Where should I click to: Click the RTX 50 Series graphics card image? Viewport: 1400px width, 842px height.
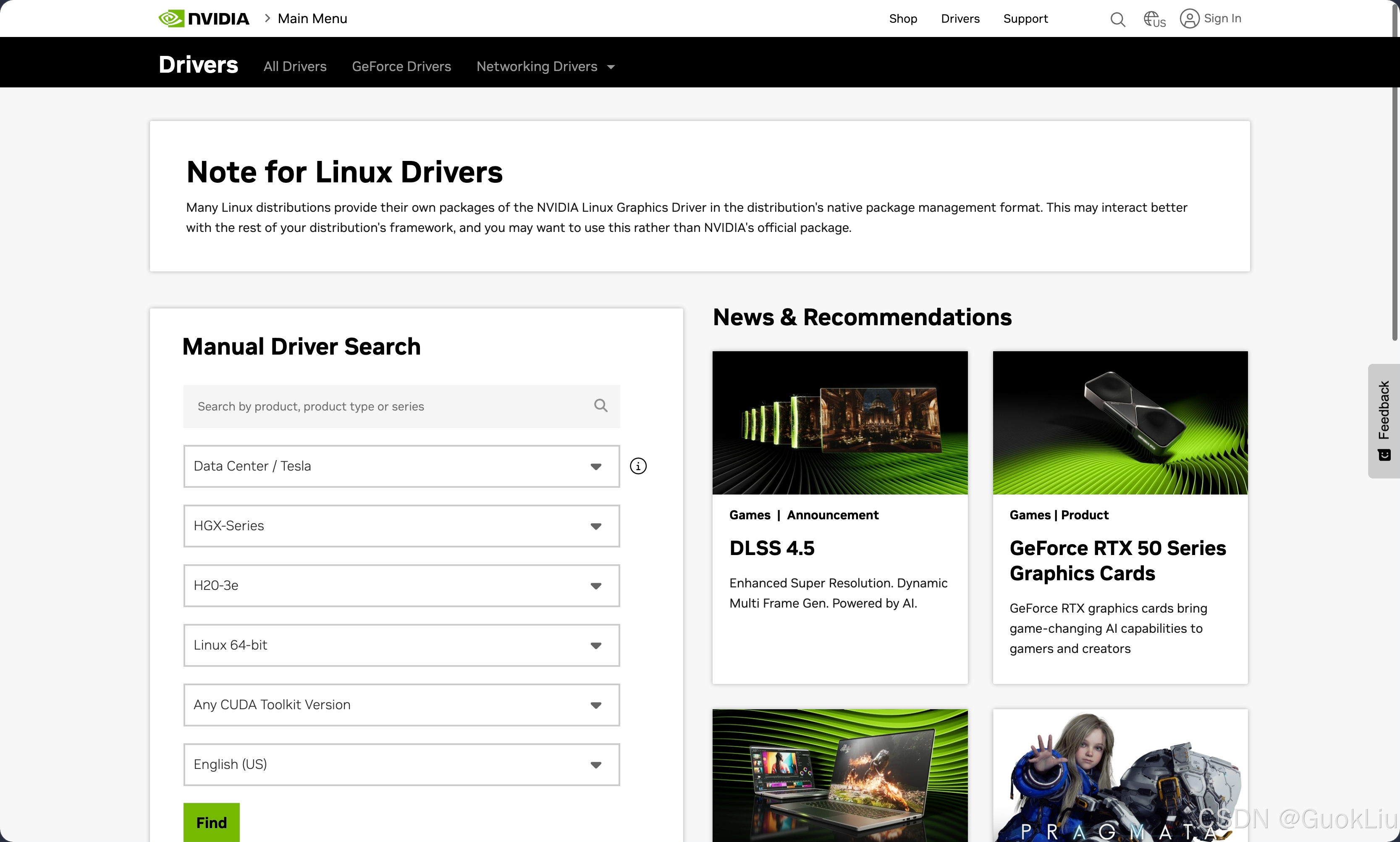pos(1120,423)
